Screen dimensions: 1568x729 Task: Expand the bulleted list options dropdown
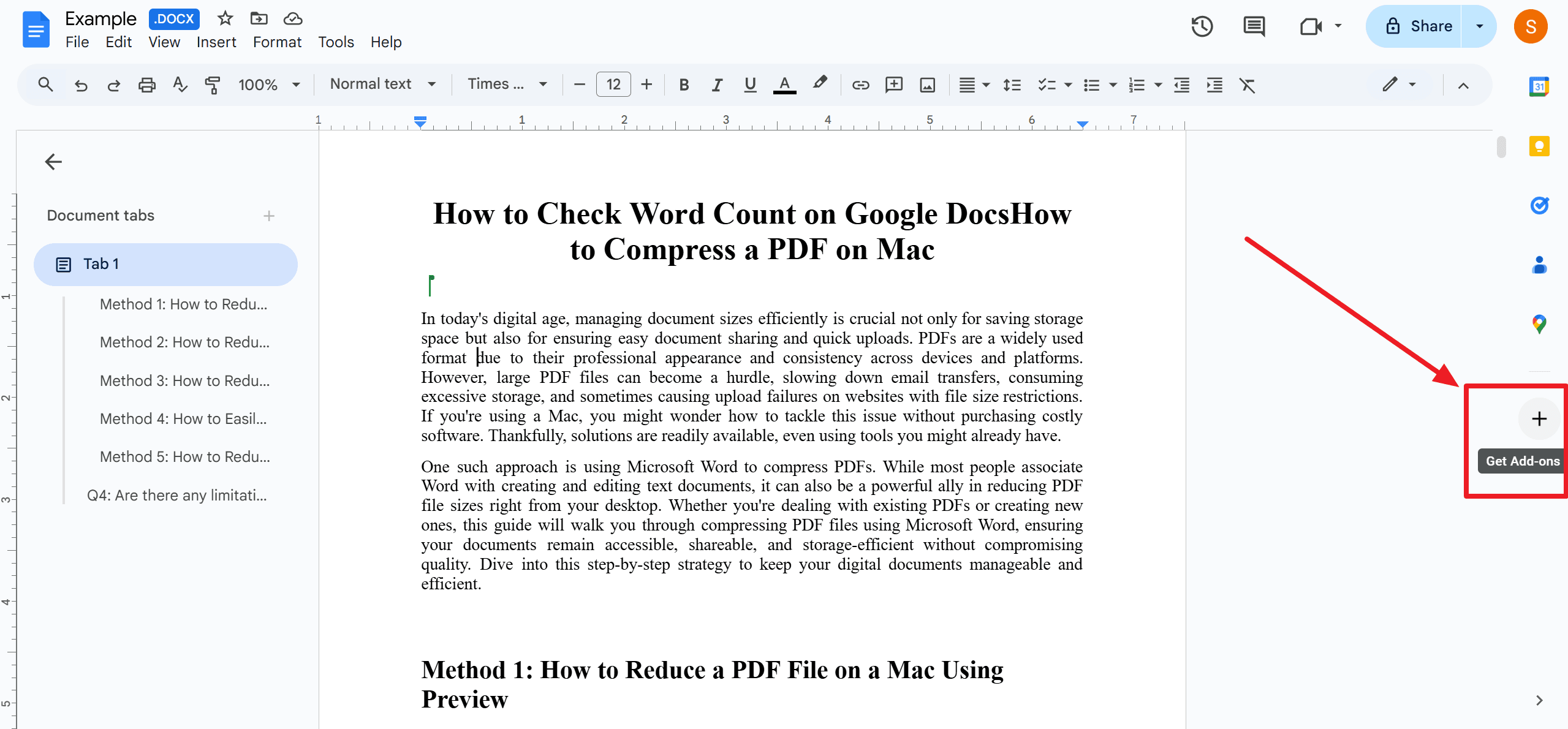point(1113,85)
